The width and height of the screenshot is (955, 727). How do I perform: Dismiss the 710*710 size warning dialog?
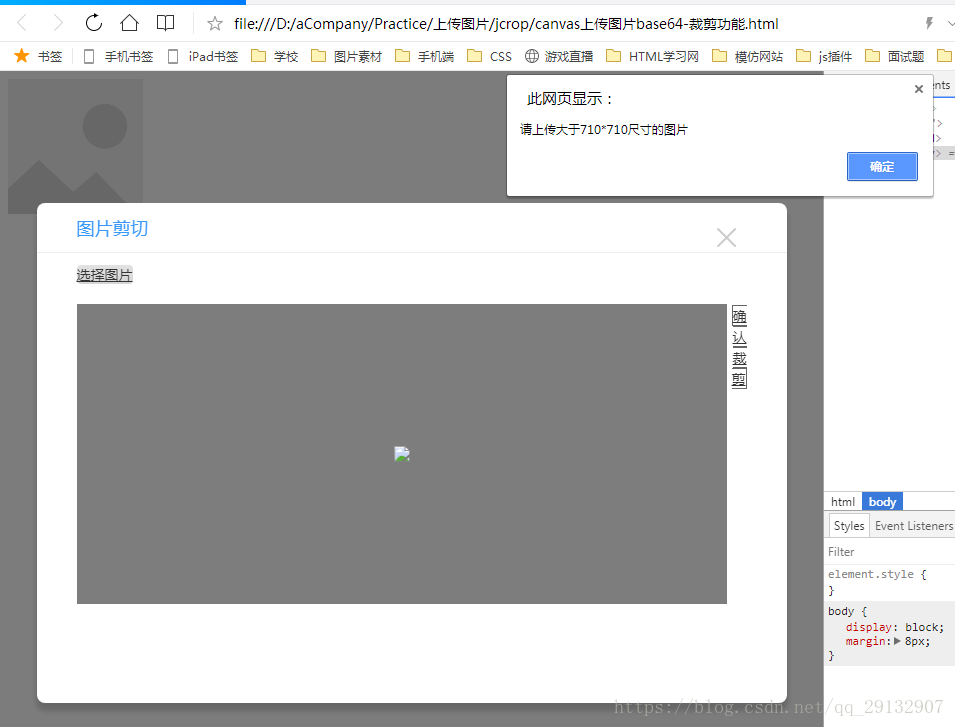tap(882, 166)
